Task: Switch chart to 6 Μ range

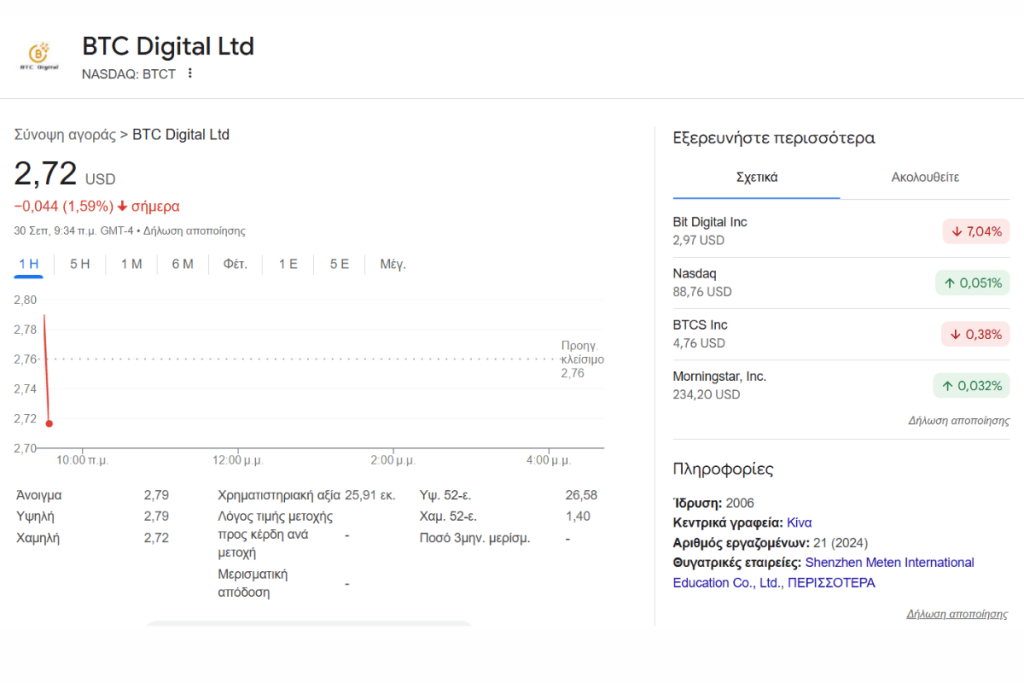Action: (x=182, y=264)
